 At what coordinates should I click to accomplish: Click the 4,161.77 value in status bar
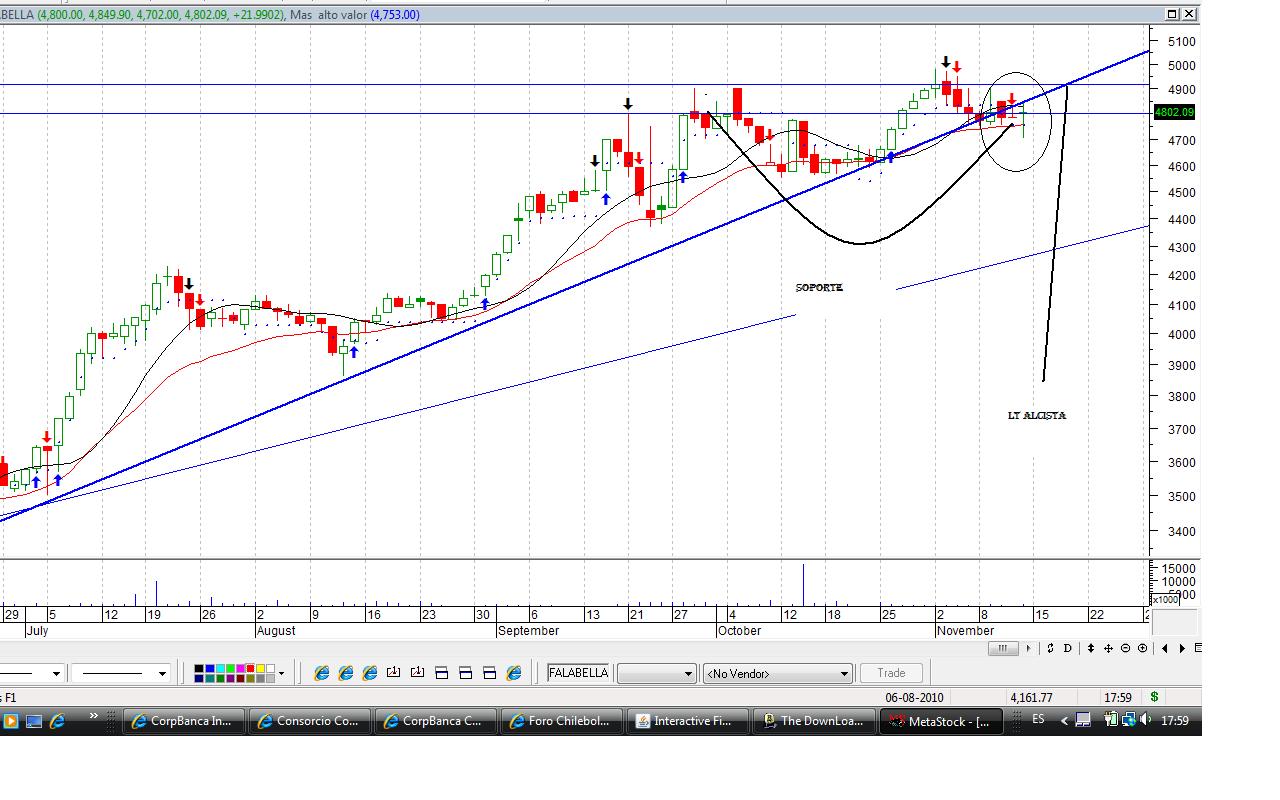click(x=1031, y=697)
